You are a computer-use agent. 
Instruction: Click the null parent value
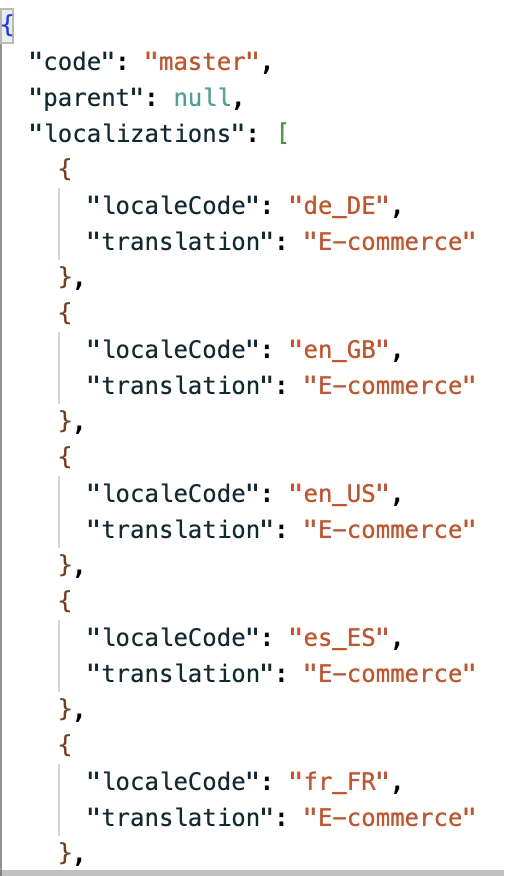click(x=202, y=98)
